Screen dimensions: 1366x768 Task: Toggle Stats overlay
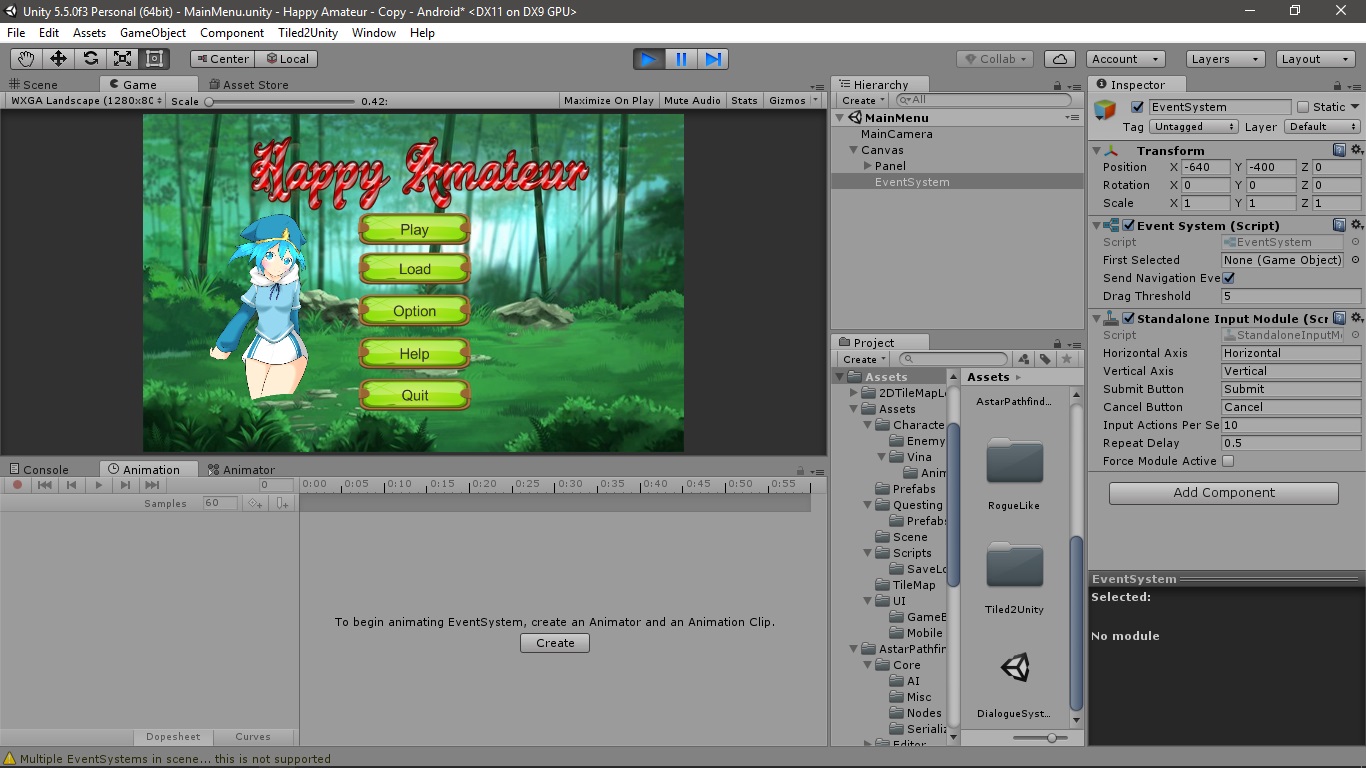click(x=744, y=100)
